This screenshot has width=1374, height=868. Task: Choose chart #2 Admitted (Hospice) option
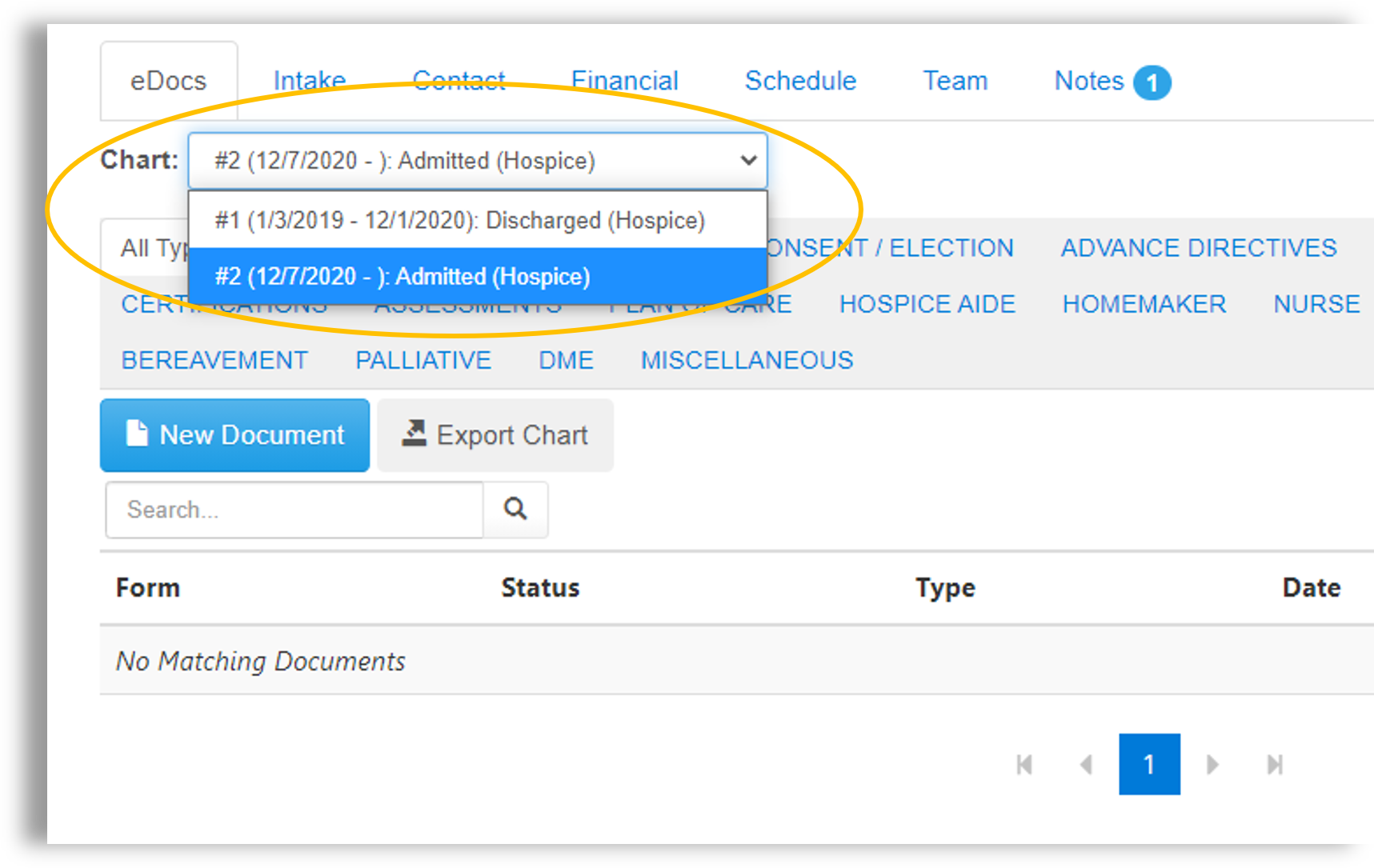(403, 277)
